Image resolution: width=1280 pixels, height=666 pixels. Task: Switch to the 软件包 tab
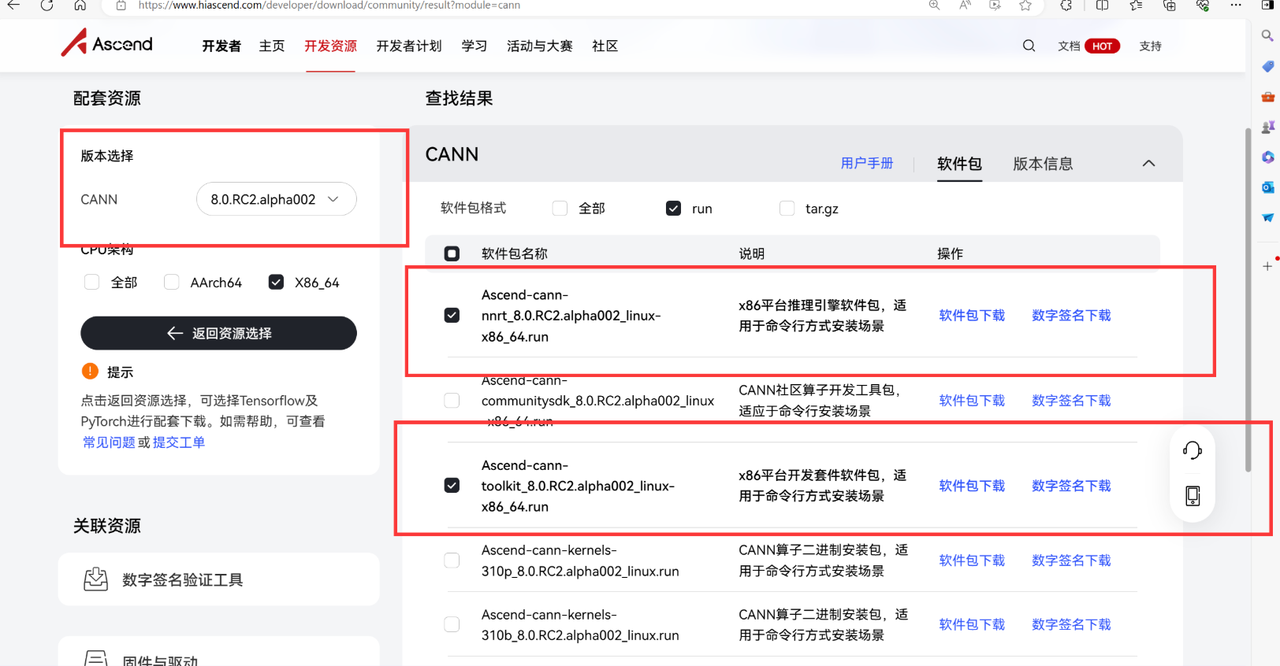click(x=960, y=164)
